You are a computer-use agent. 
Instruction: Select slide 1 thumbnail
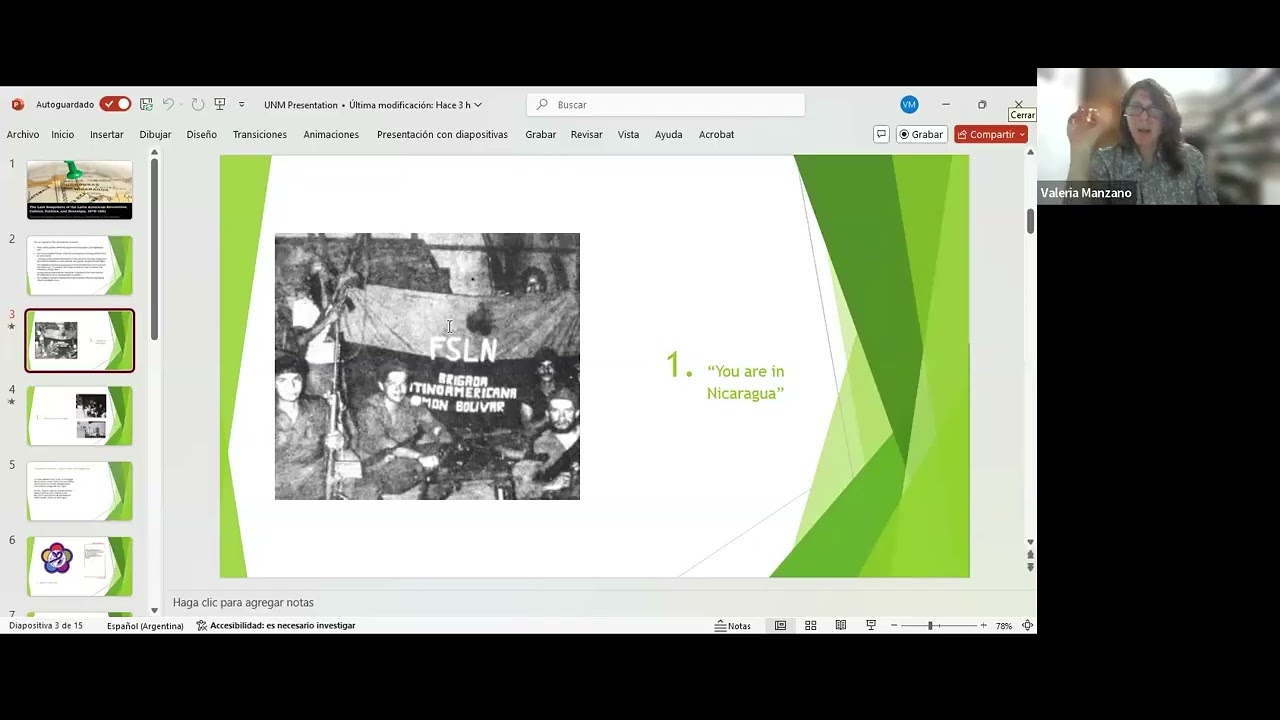pos(80,190)
